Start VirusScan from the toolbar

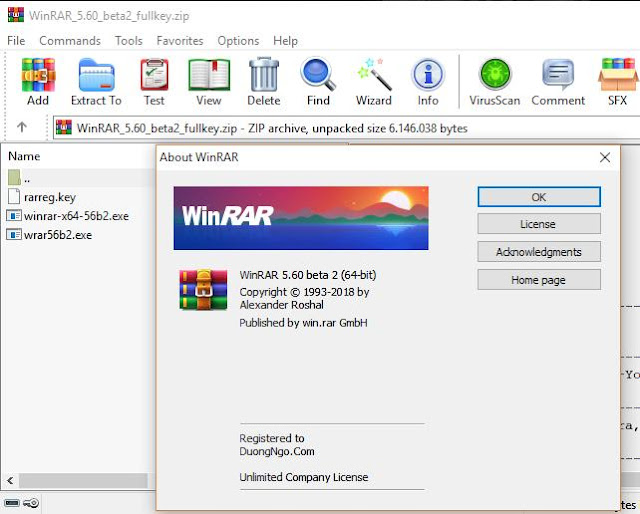click(495, 75)
